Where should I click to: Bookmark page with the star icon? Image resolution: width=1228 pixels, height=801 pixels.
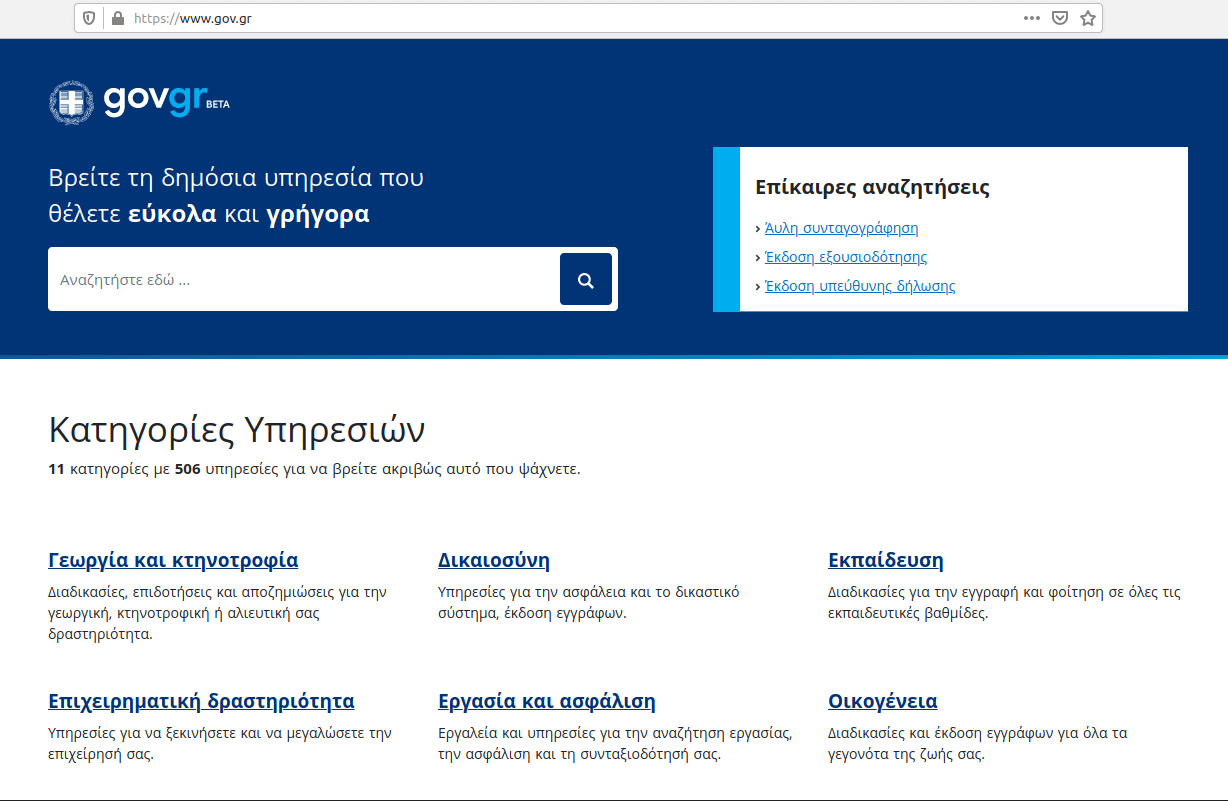point(1088,18)
